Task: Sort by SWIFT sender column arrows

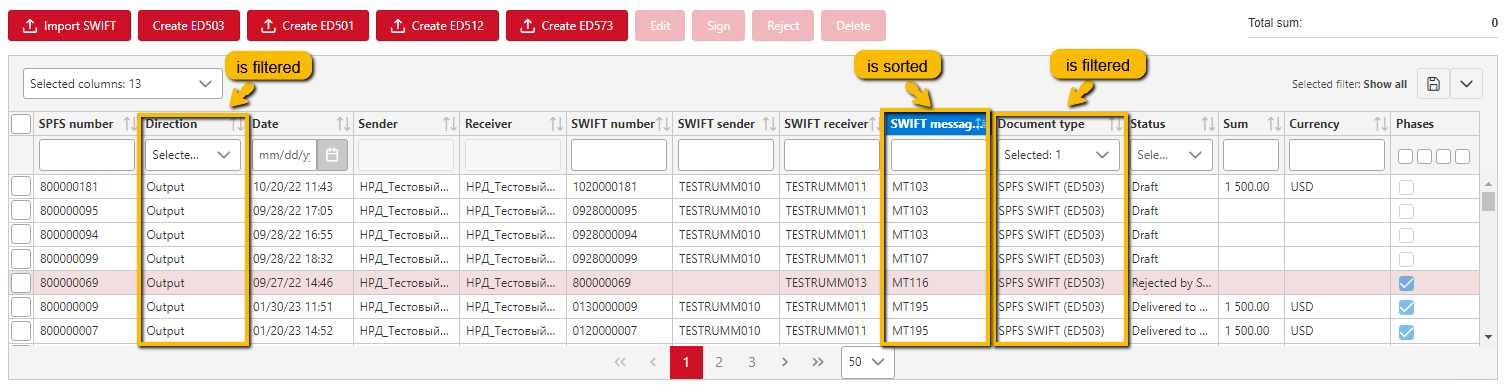Action: (x=769, y=124)
